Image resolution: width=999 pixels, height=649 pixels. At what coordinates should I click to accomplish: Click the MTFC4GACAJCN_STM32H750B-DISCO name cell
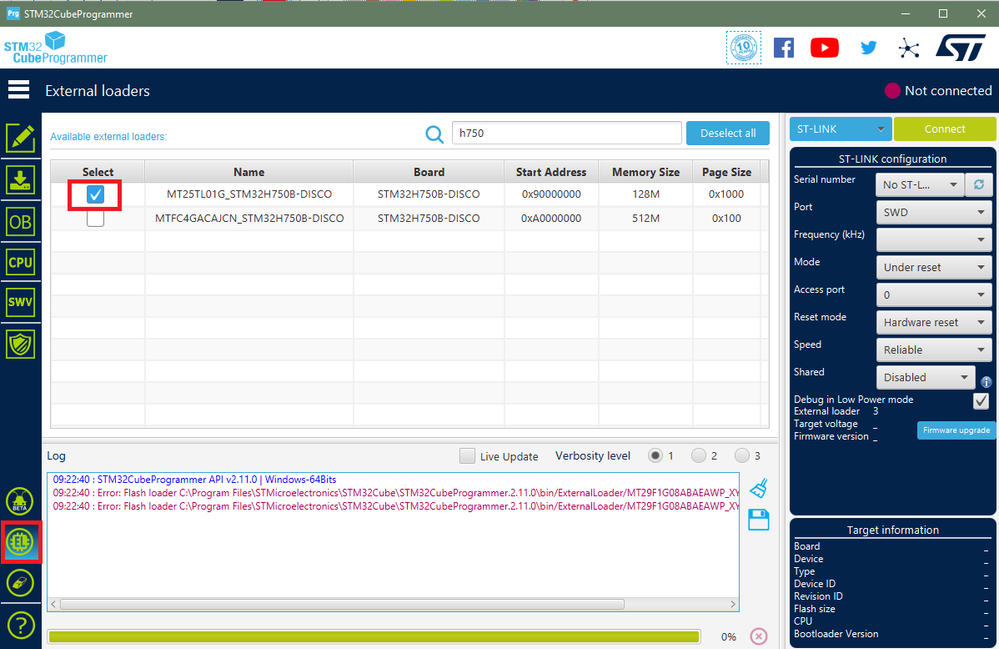[x=249, y=218]
